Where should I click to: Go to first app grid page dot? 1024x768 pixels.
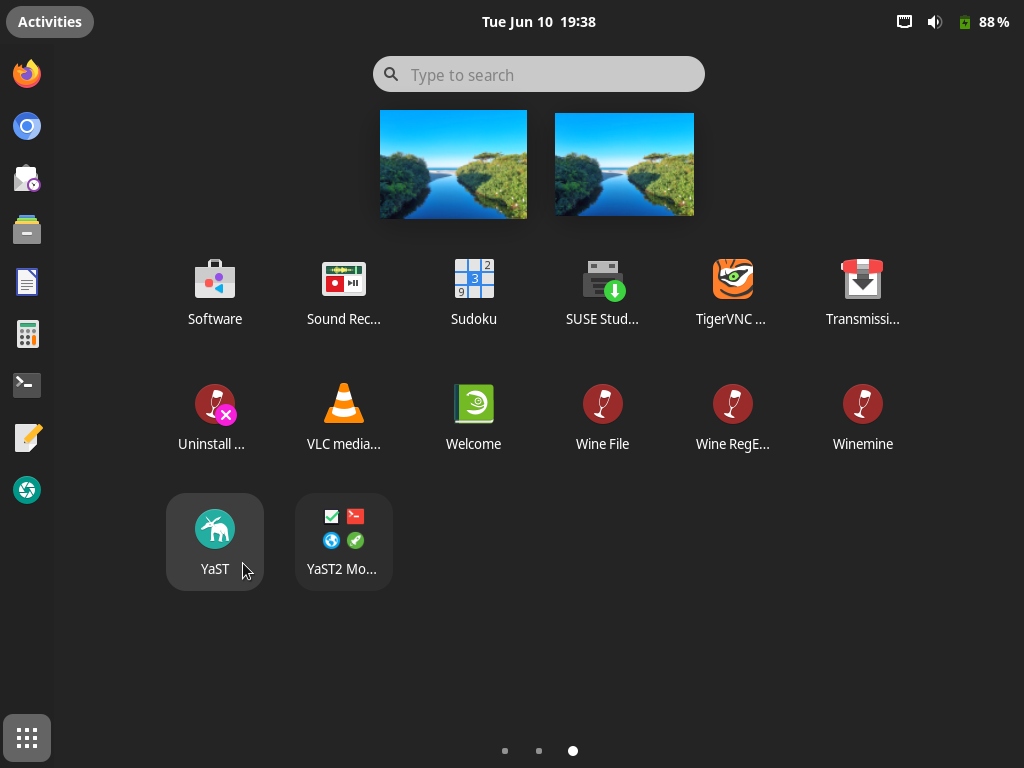505,751
